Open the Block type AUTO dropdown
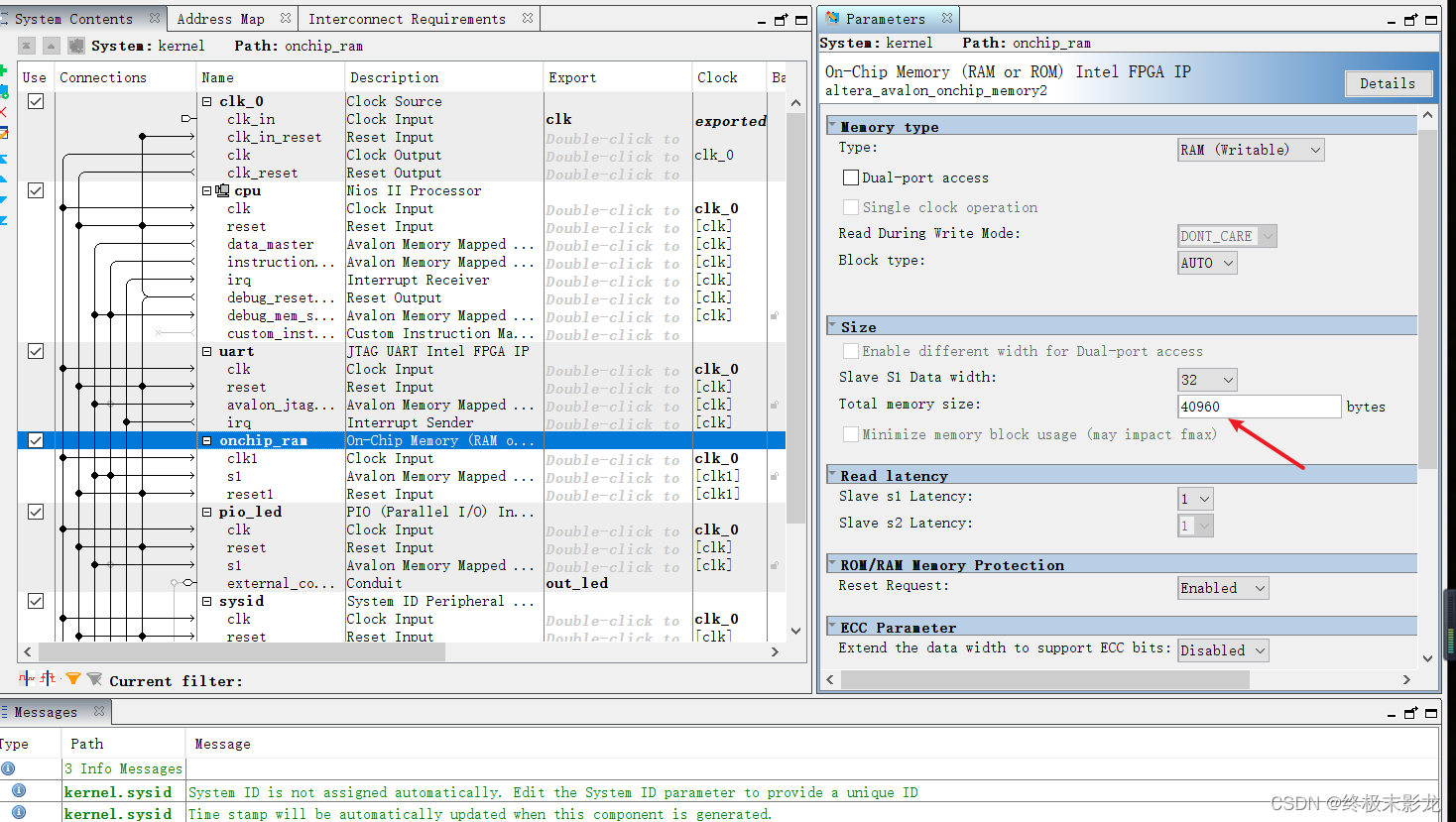The height and width of the screenshot is (822, 1456). tap(1207, 263)
